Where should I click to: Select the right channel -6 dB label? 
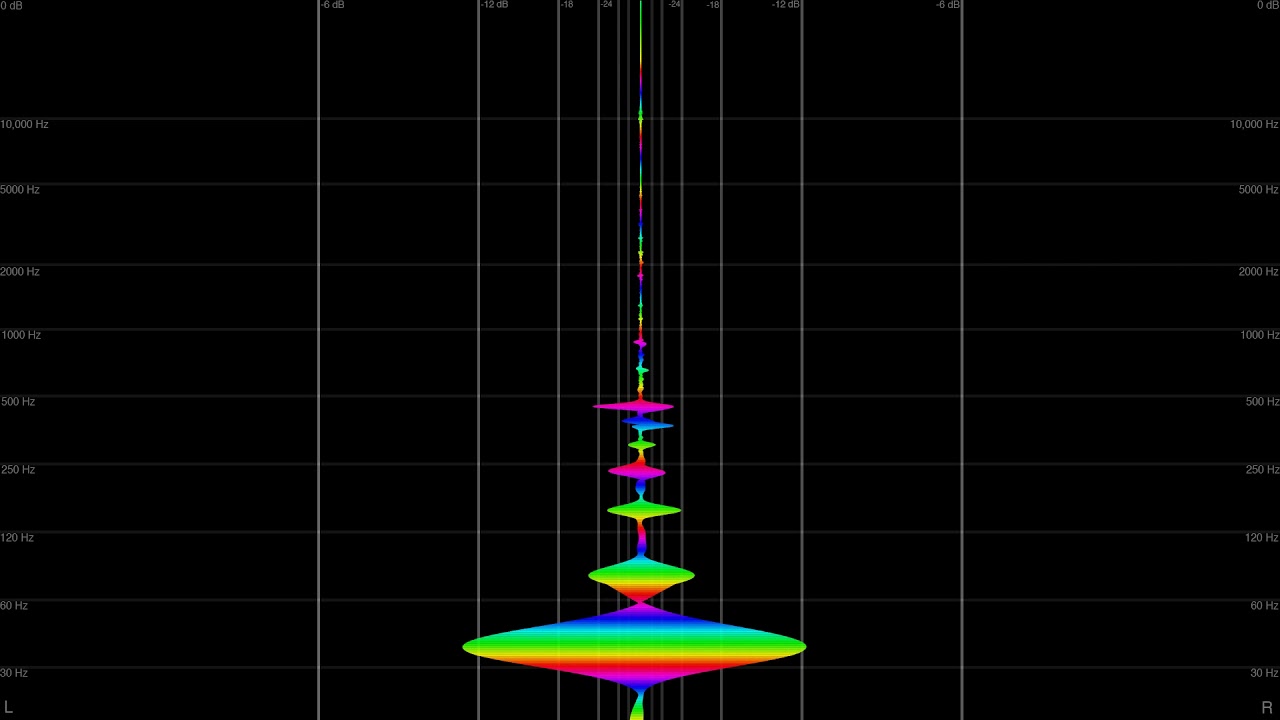pyautogui.click(x=948, y=5)
